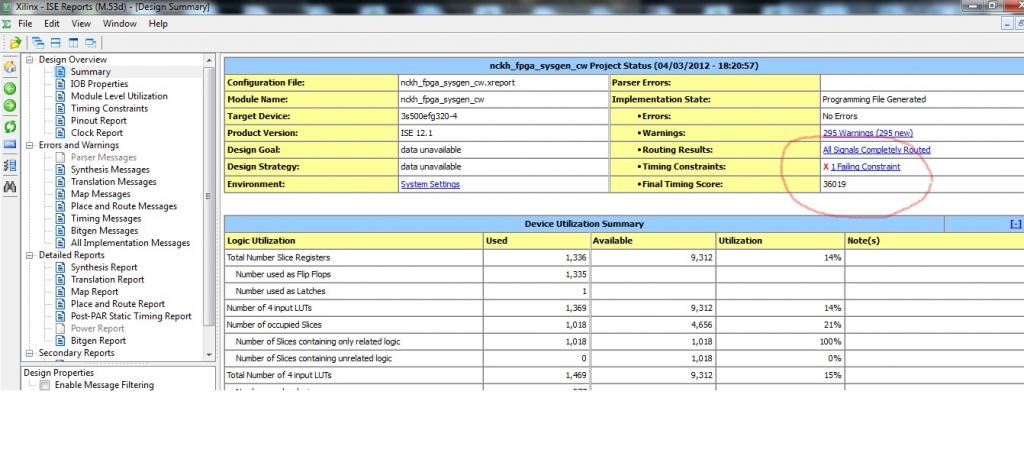Image resolution: width=1024 pixels, height=469 pixels.
Task: Click the Total Number Slice Registers row label
Action: [278, 257]
